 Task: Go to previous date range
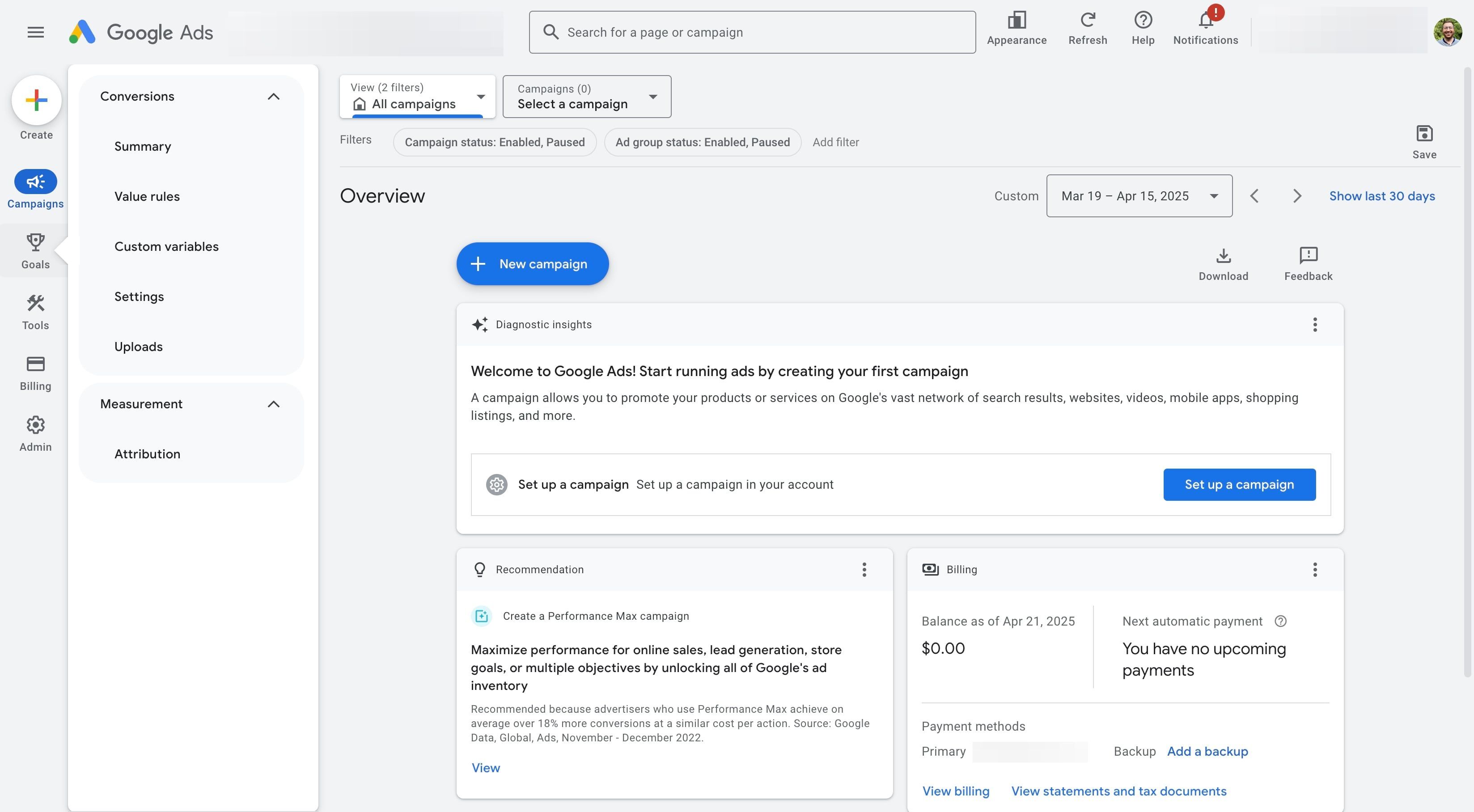(x=1254, y=196)
